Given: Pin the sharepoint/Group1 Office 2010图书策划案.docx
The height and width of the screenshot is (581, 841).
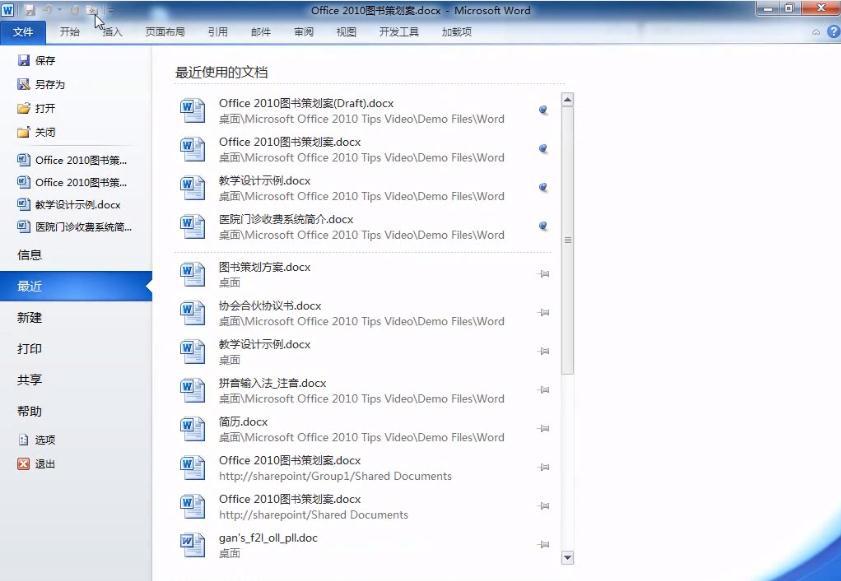Looking at the screenshot, I should 543,467.
